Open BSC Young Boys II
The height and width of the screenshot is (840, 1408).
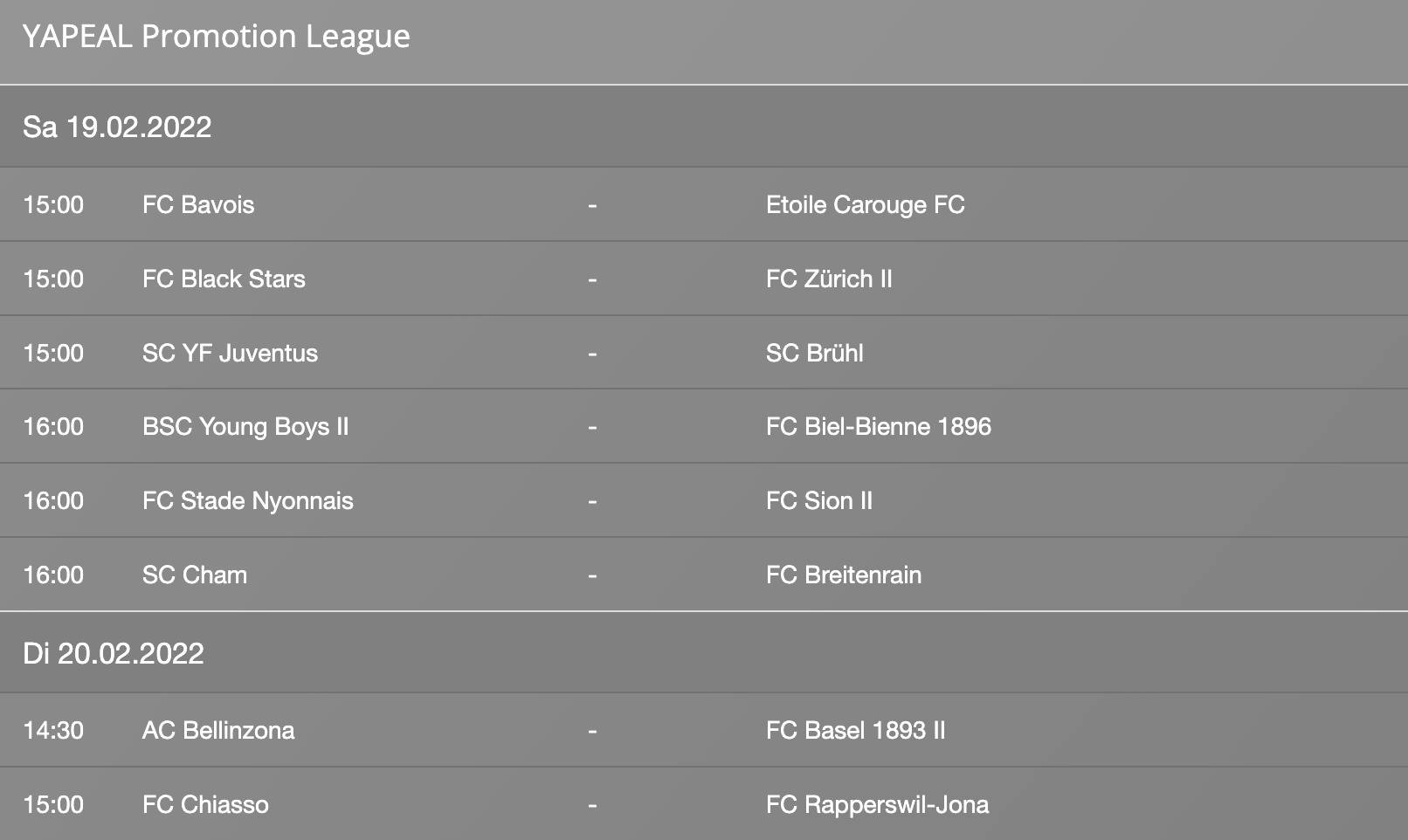coord(245,427)
